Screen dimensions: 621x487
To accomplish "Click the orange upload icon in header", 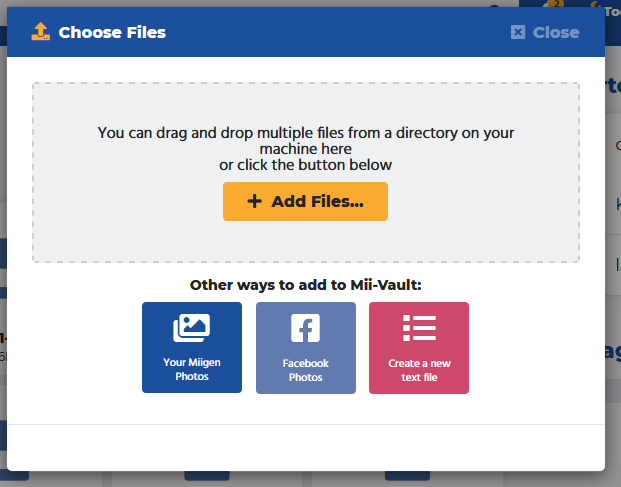I will pos(40,32).
